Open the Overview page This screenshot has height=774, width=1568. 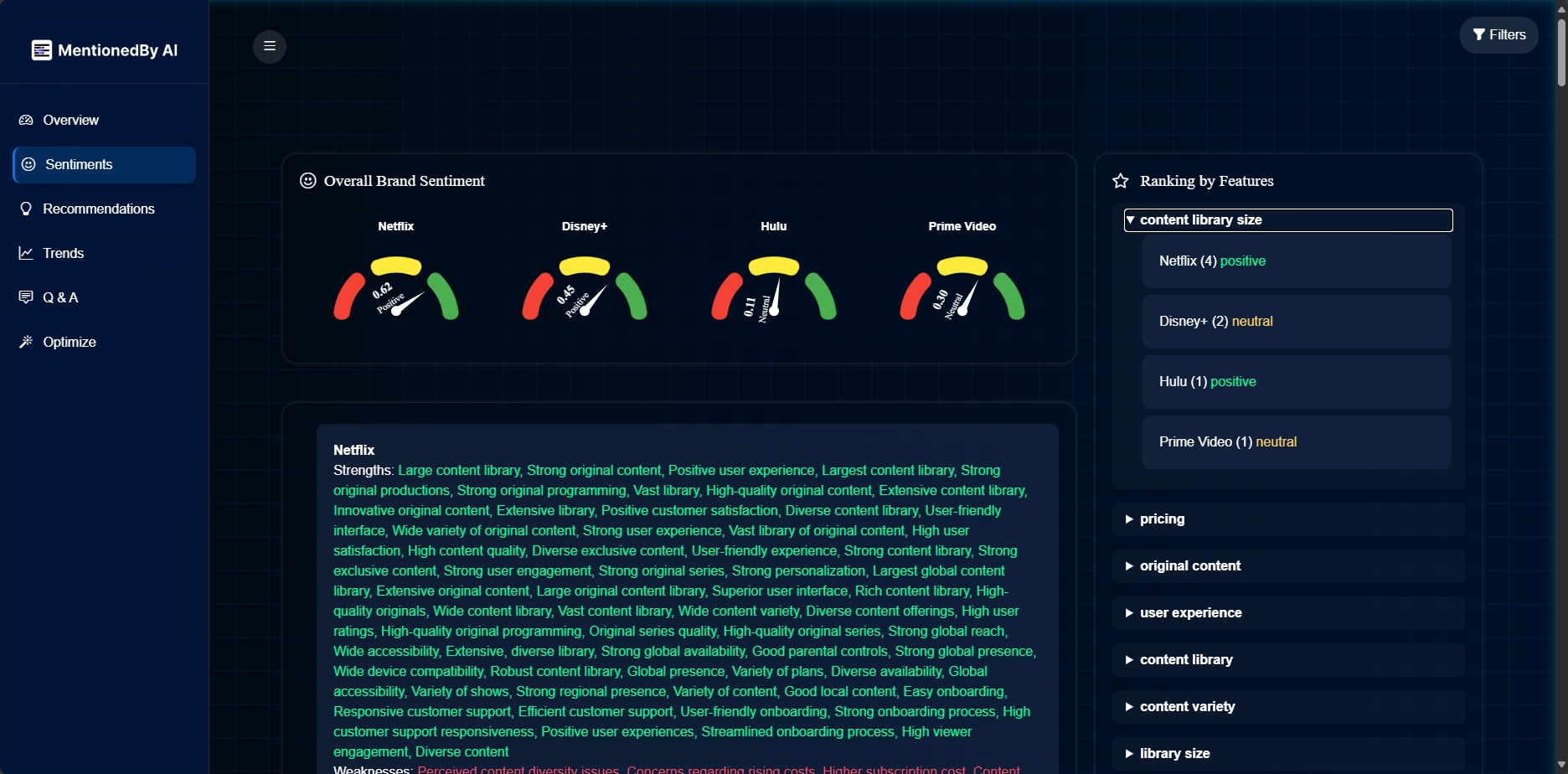coord(105,120)
